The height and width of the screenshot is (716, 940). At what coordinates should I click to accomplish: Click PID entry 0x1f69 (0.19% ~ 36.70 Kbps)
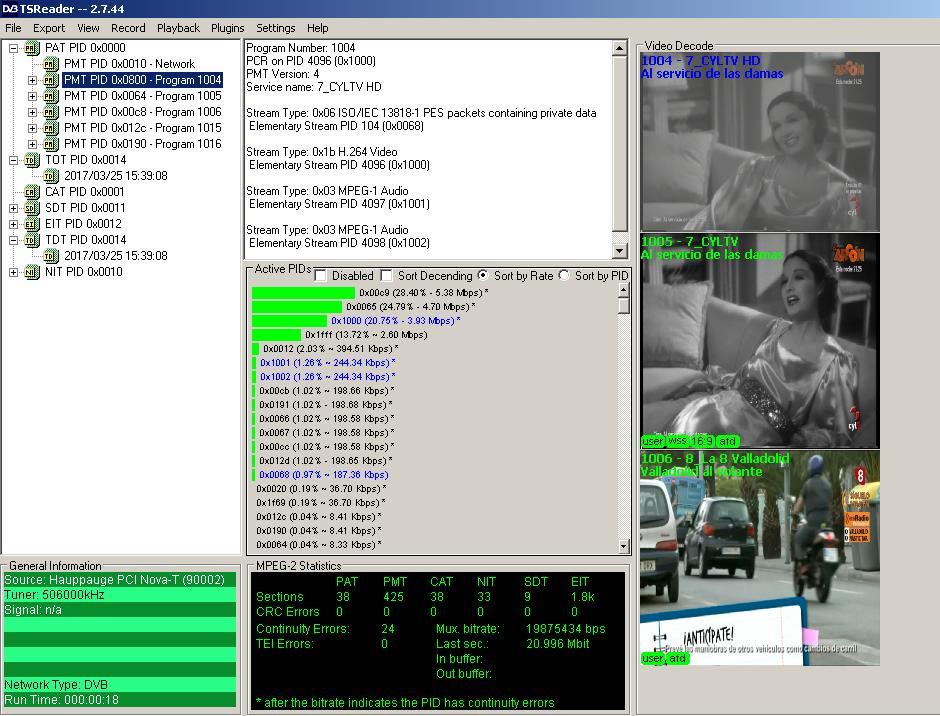pyautogui.click(x=320, y=503)
